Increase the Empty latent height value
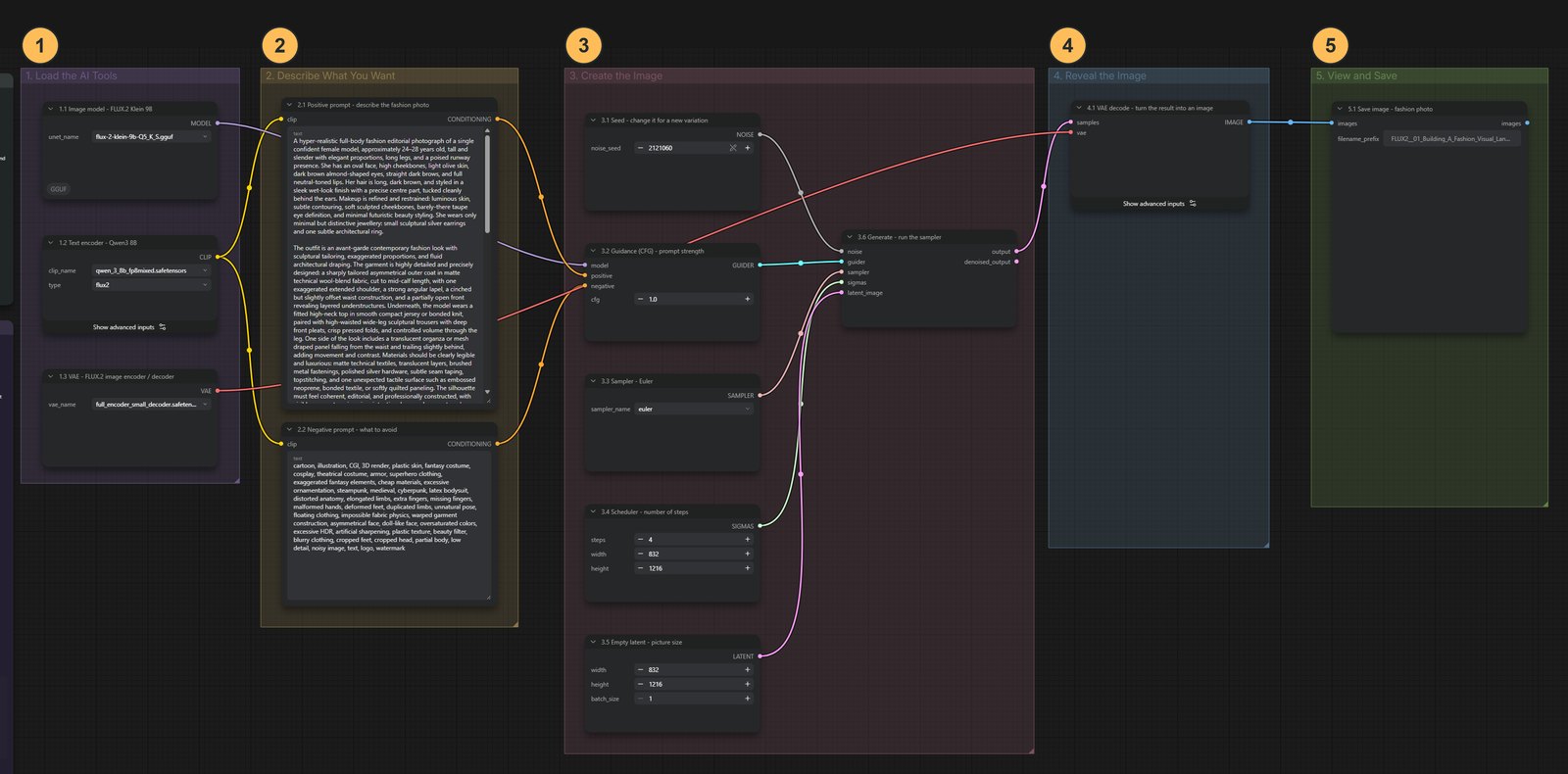This screenshot has width=1568, height=774. click(x=748, y=684)
